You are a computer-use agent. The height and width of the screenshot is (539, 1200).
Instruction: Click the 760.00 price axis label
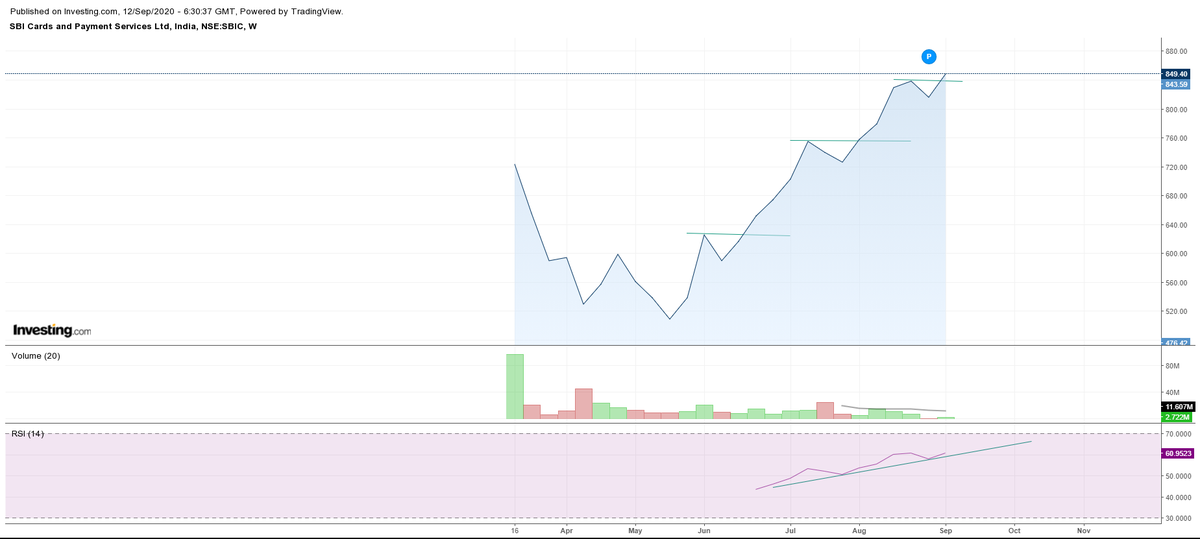click(x=1176, y=138)
